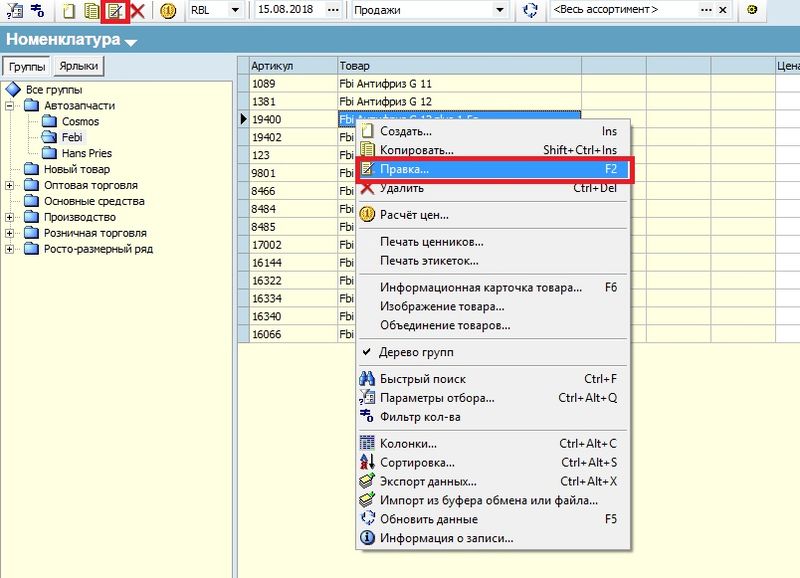Collapse the Автозапчасти tree group

(x=10, y=106)
